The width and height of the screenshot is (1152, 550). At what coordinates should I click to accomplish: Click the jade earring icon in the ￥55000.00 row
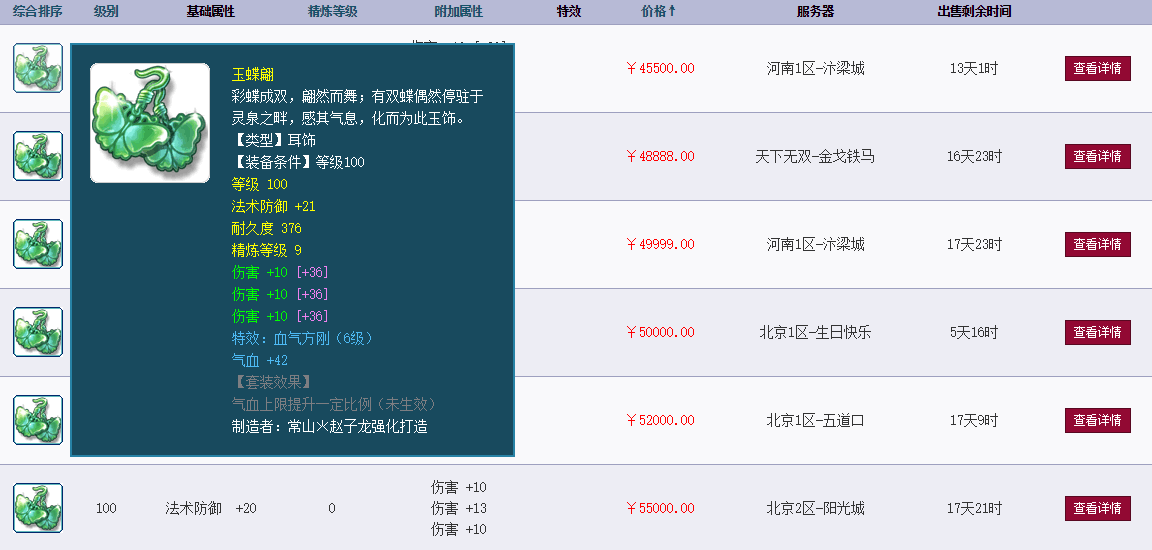[x=37, y=508]
